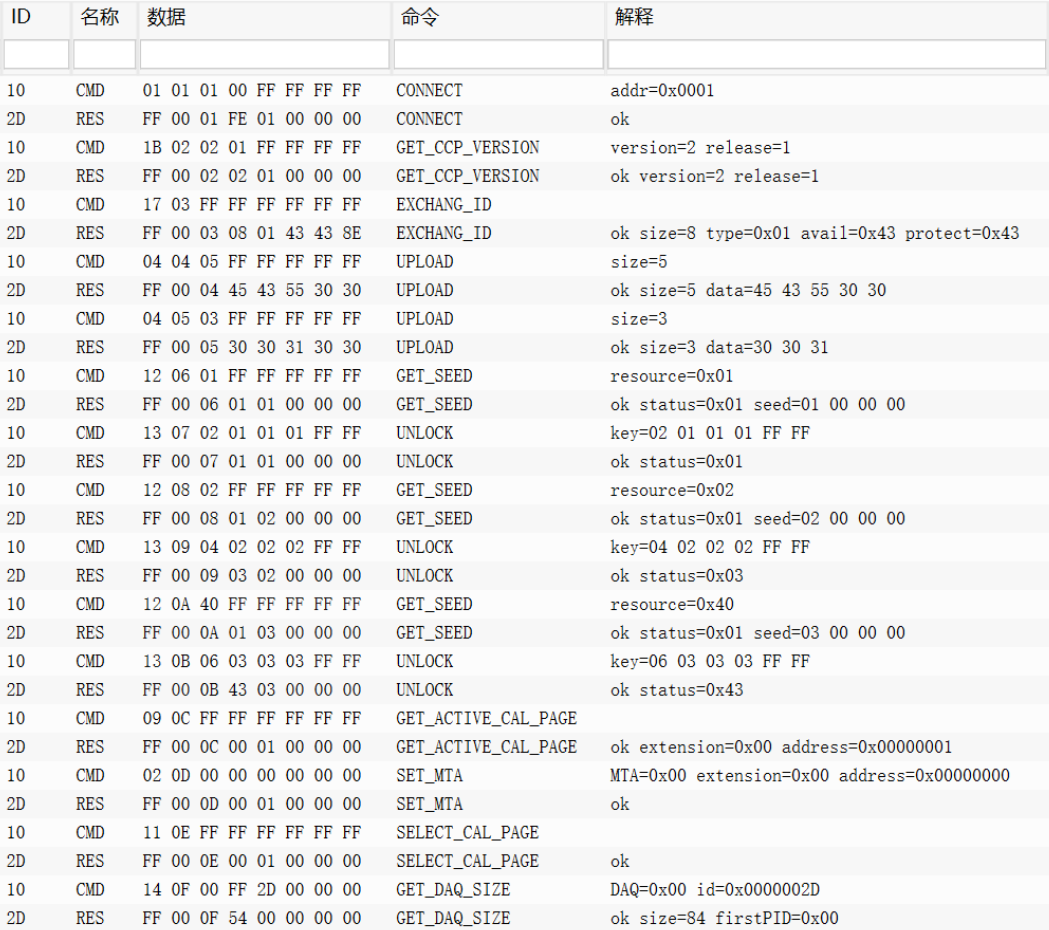Viewport: 1049px width, 930px height.
Task: Click 'ok extension=0x00 address=0x00000001'
Action: [x=781, y=747]
